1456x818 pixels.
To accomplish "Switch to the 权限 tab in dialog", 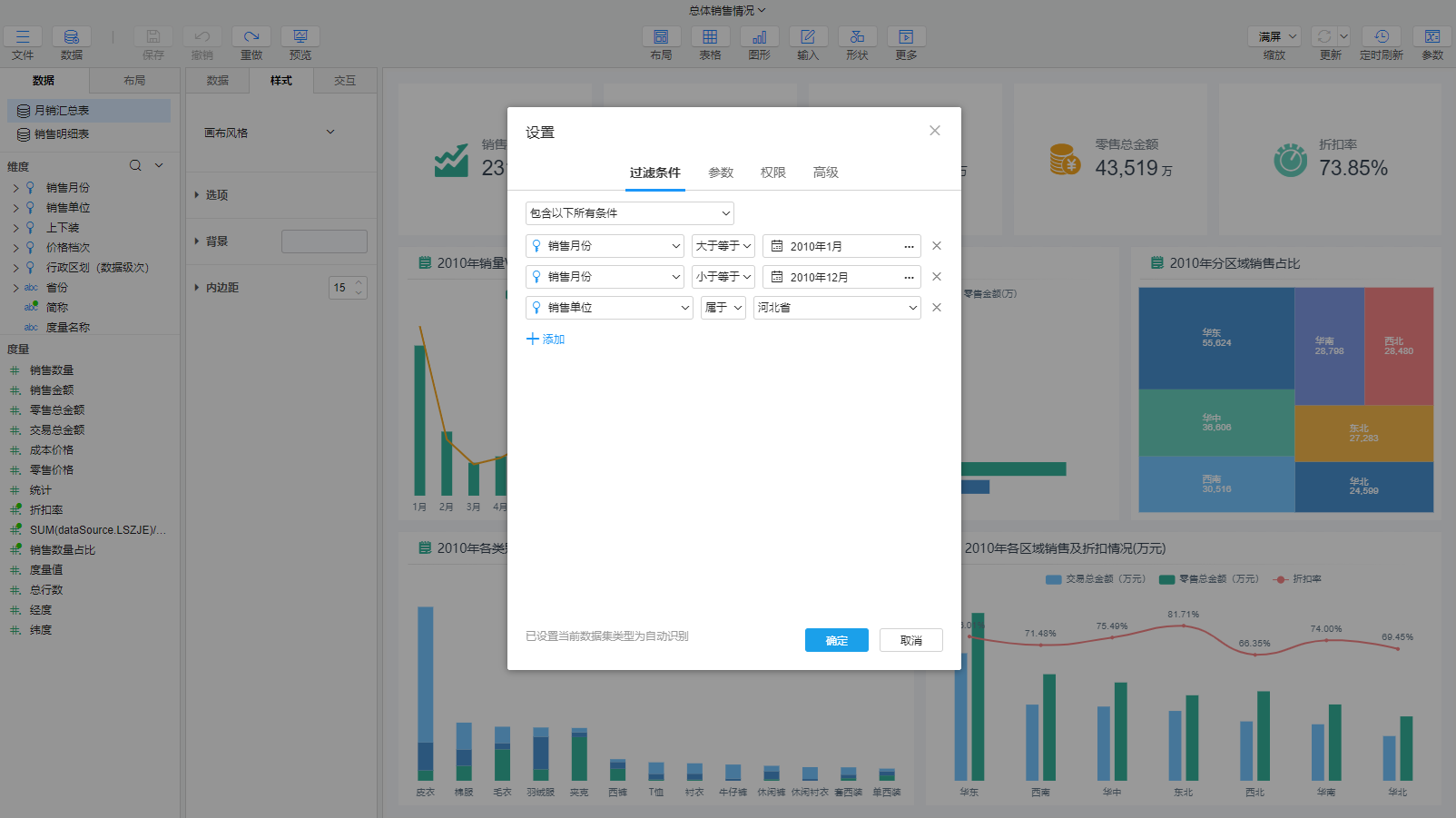I will (x=772, y=172).
